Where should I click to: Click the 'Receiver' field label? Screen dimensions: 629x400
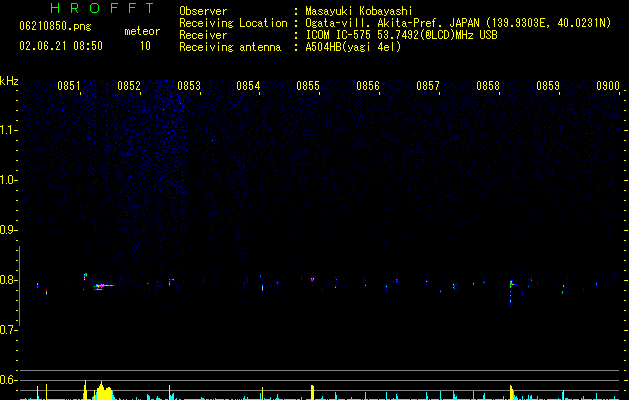point(203,35)
